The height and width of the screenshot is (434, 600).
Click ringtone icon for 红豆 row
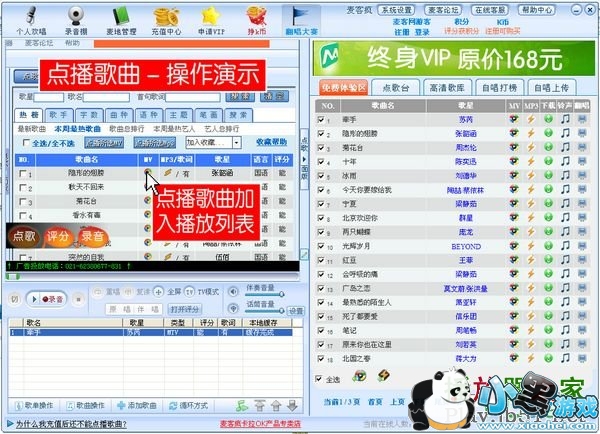point(565,260)
